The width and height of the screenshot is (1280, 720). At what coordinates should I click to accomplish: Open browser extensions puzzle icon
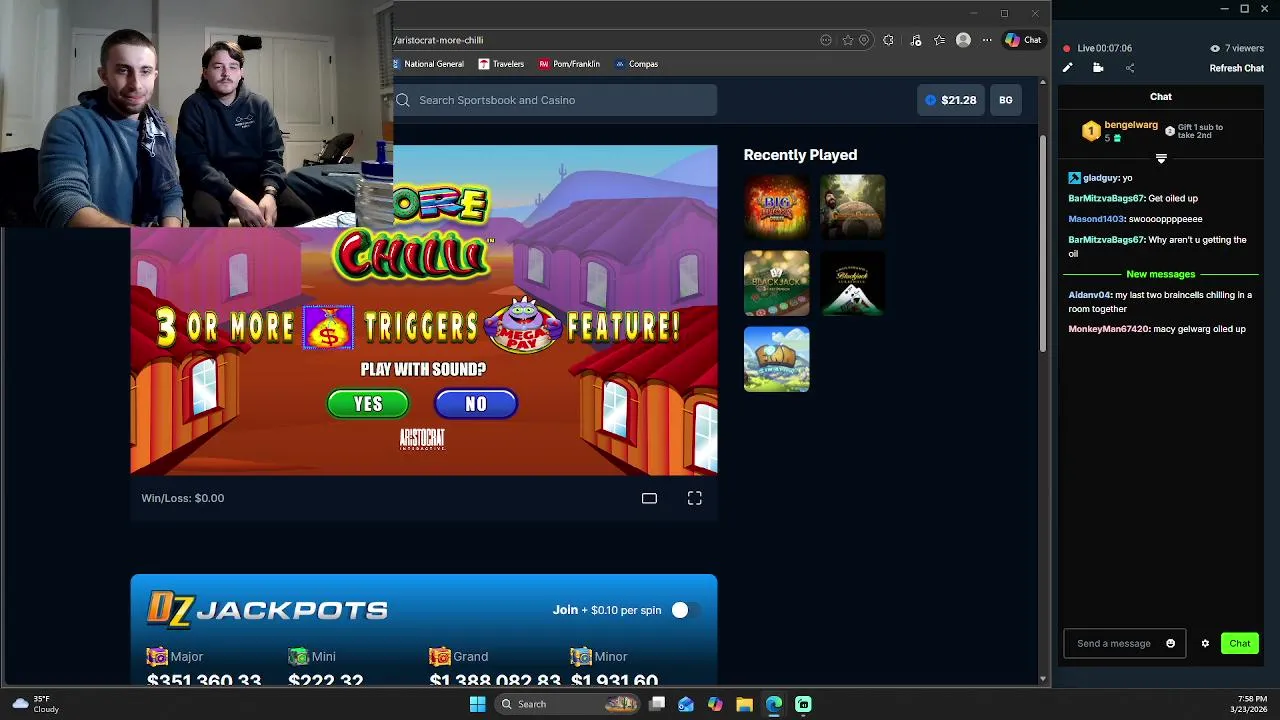(x=888, y=40)
